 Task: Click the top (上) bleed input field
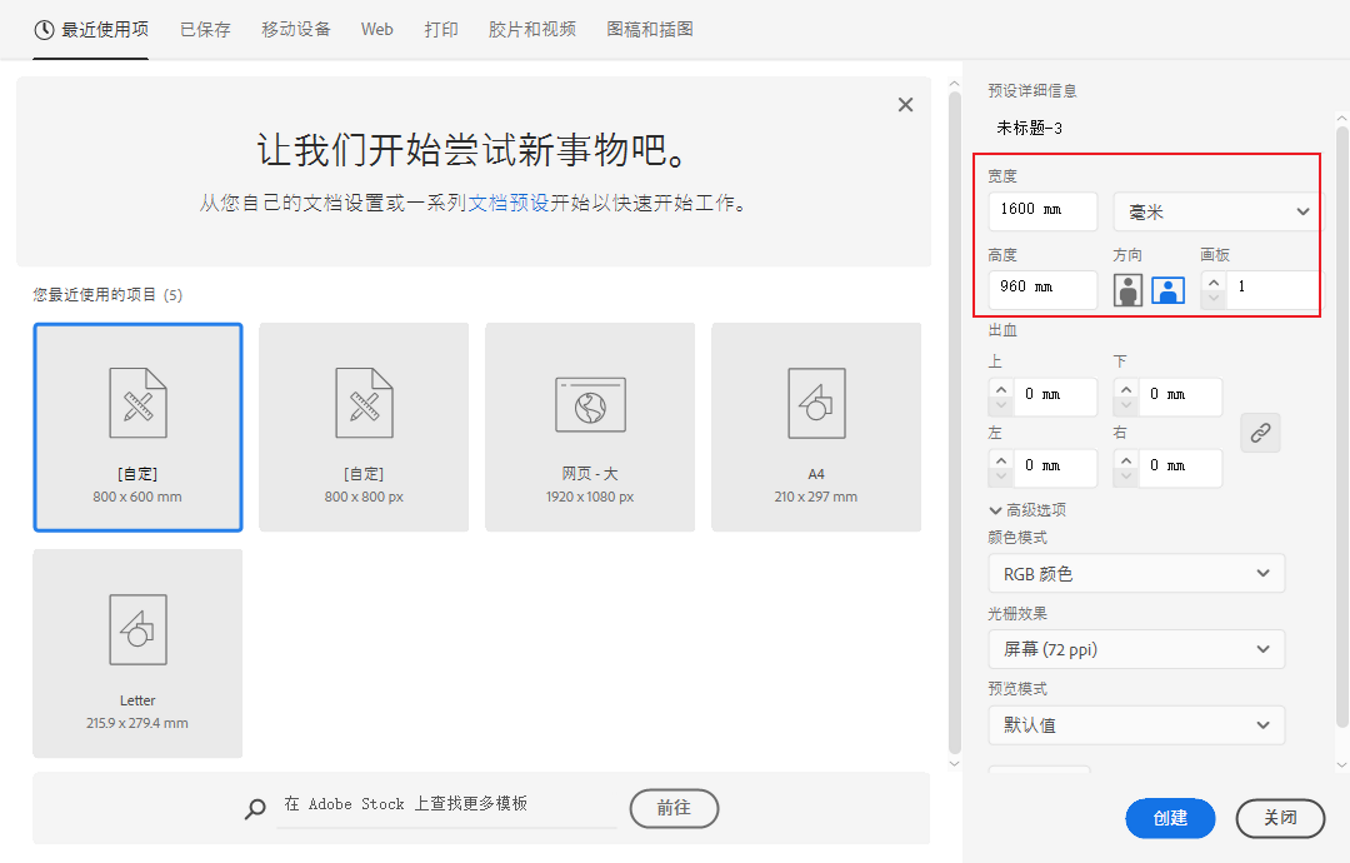point(1055,397)
